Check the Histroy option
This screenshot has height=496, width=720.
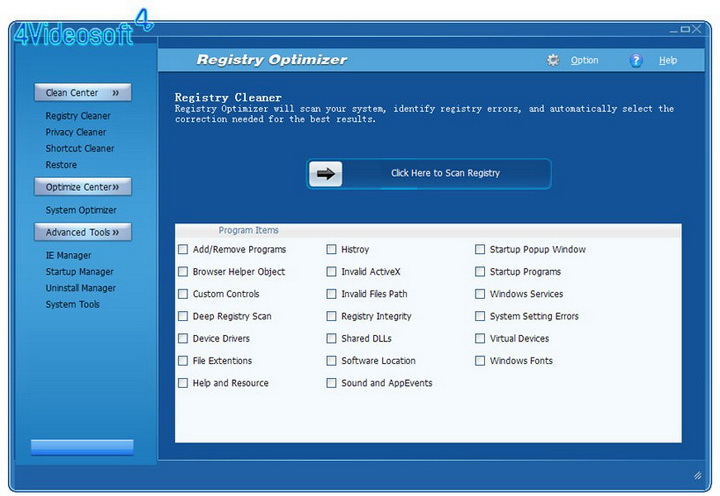point(331,249)
